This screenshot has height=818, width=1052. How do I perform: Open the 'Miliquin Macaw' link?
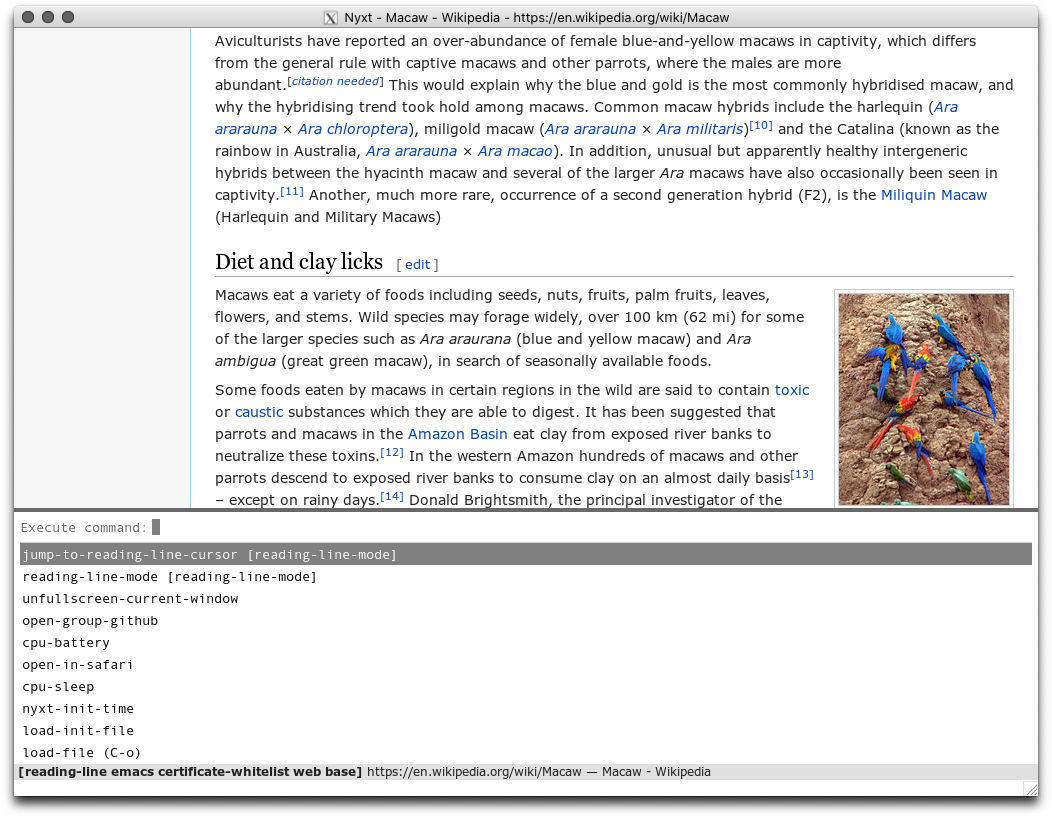(934, 195)
